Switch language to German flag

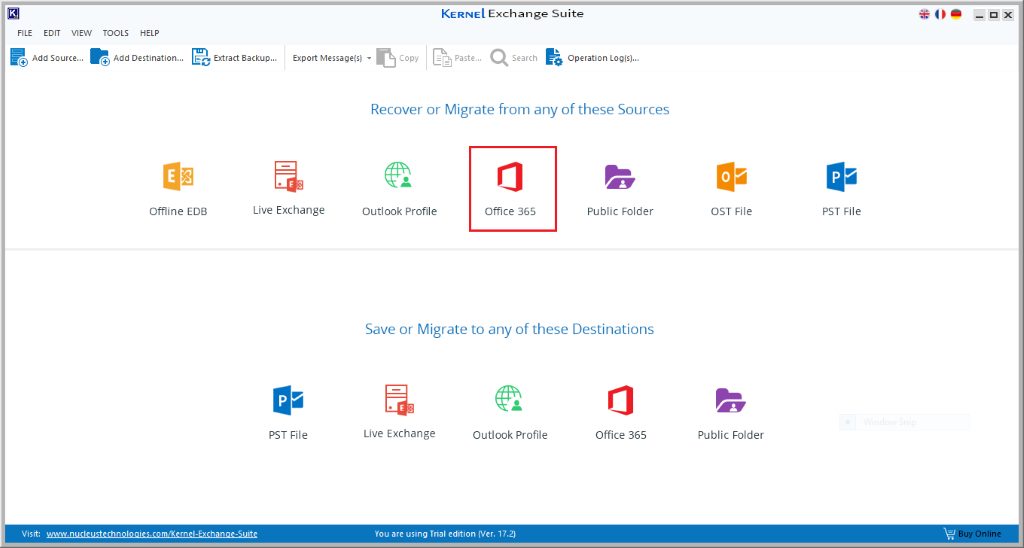click(x=956, y=14)
